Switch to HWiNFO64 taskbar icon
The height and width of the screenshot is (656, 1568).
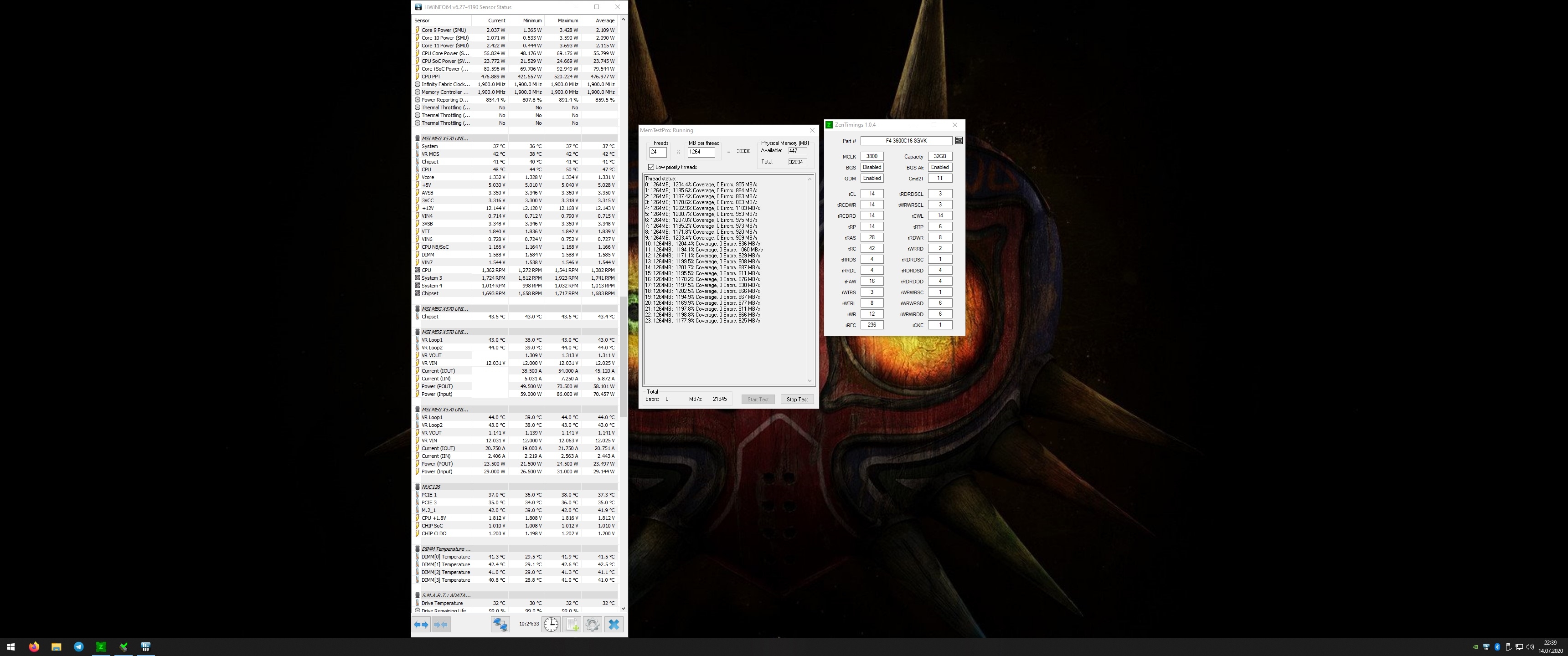[145, 647]
